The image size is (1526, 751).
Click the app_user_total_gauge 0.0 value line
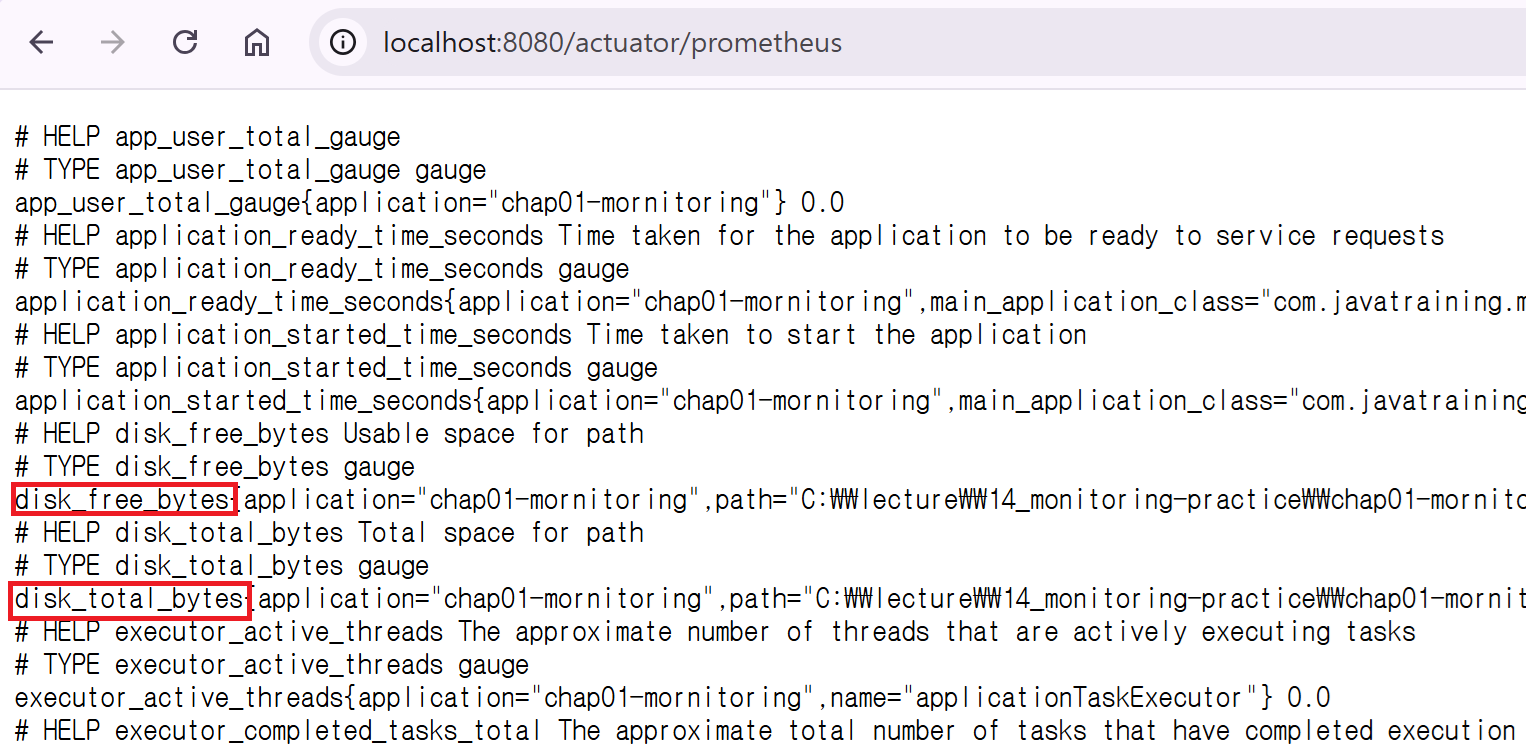[x=429, y=203]
